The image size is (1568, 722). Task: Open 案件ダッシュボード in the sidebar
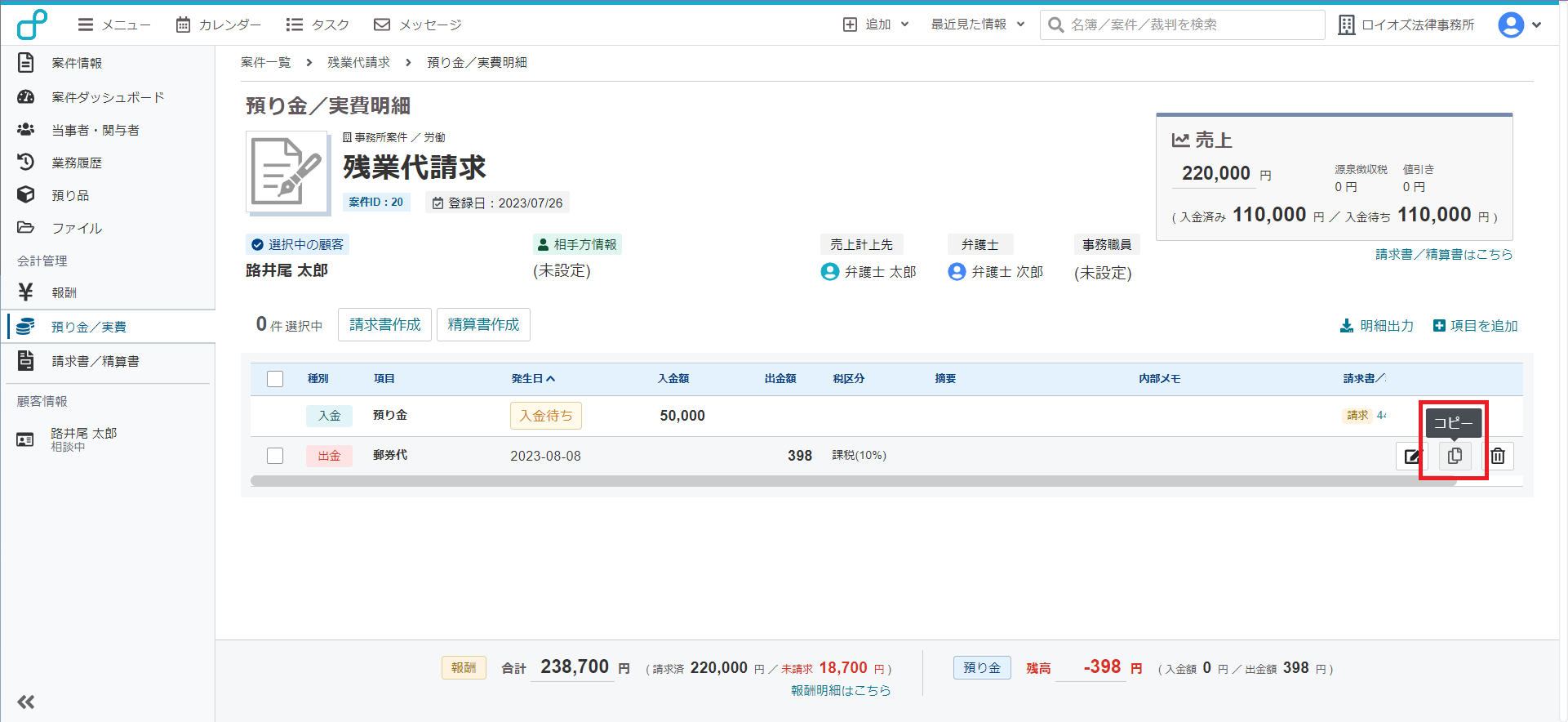point(108,97)
